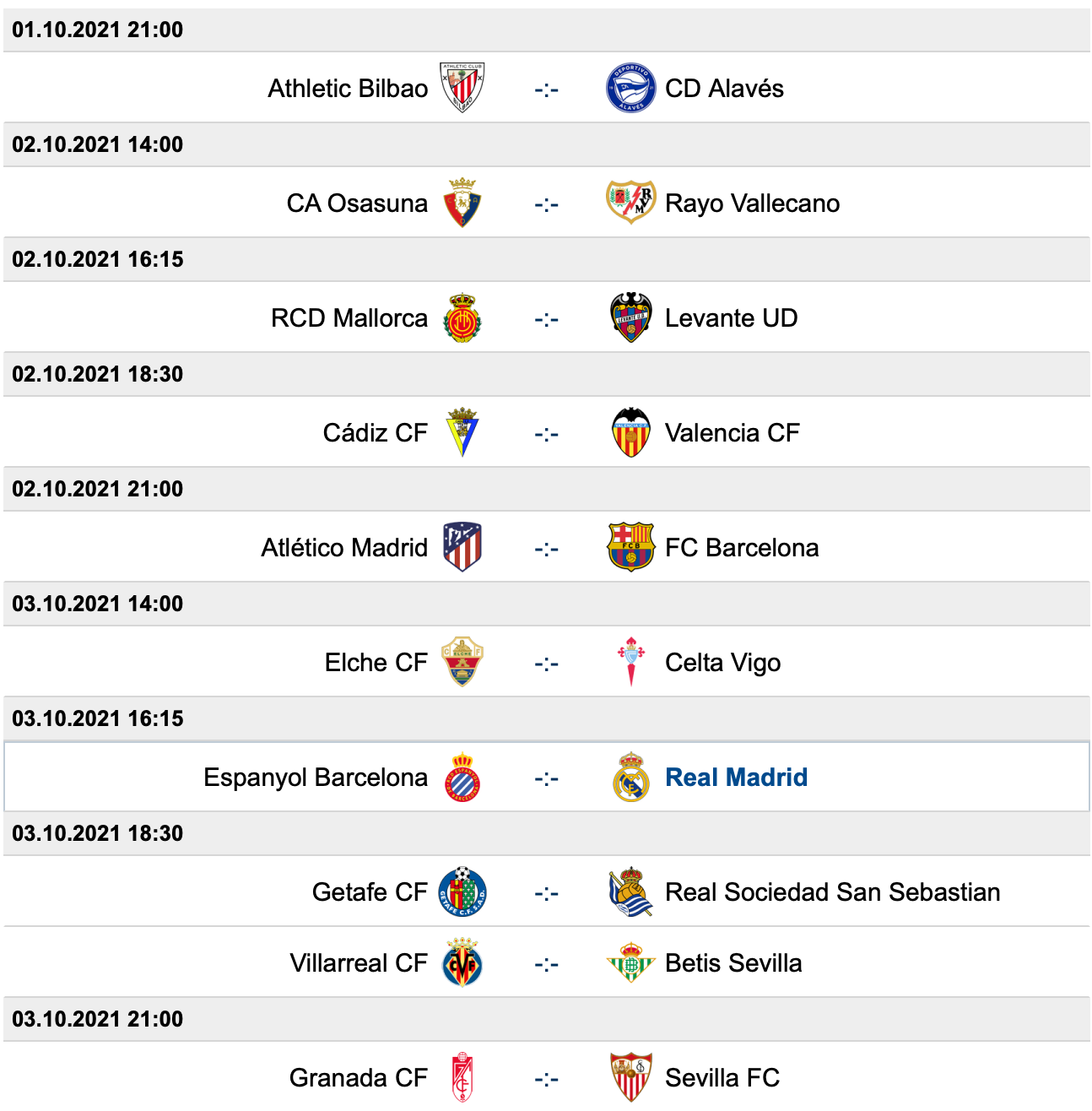Viewport: 1092px width, 1111px height.
Task: Open the Espanyol Barcelona team name
Action: point(315,777)
